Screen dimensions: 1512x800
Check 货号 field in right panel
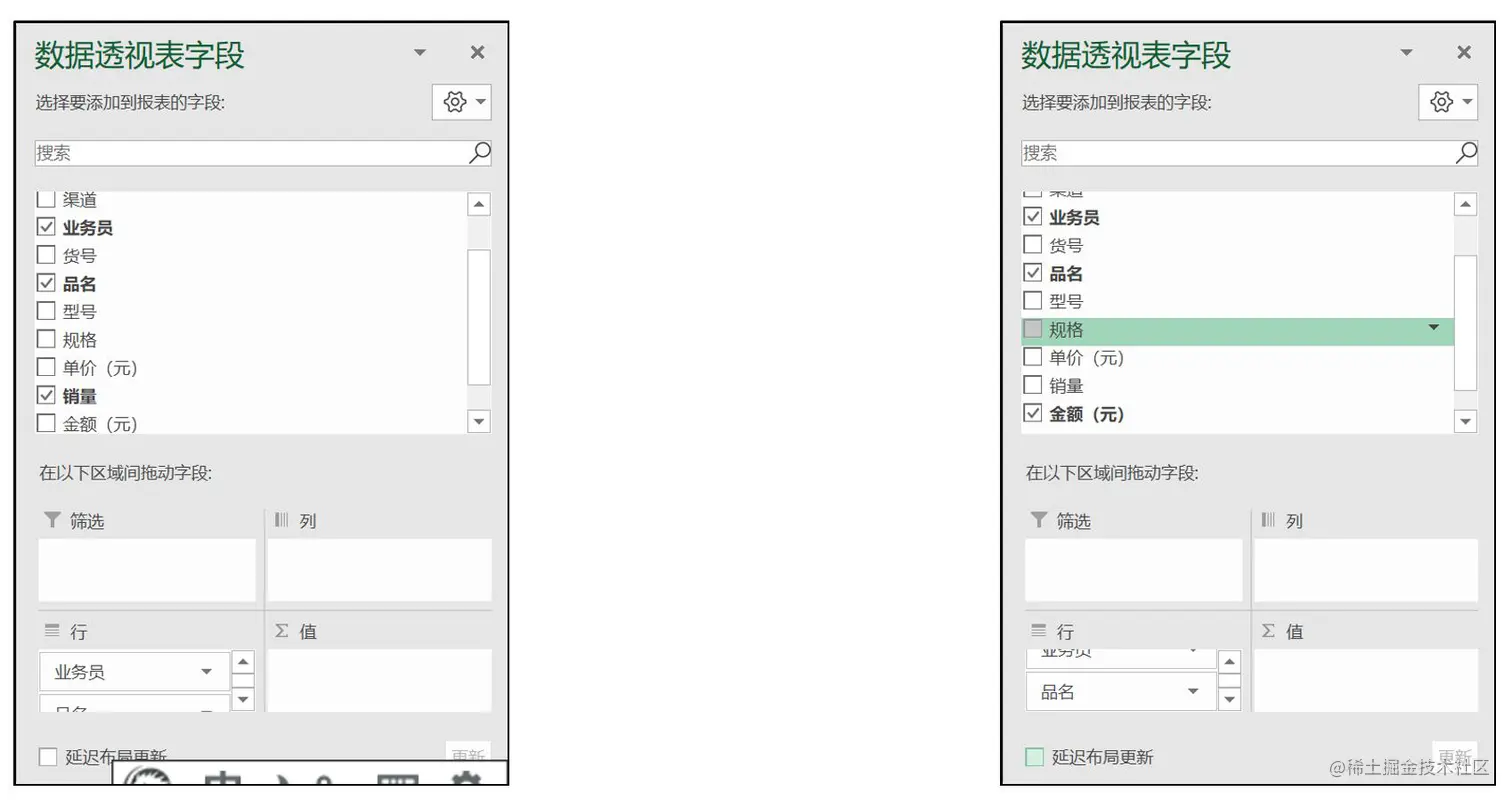click(x=1033, y=245)
